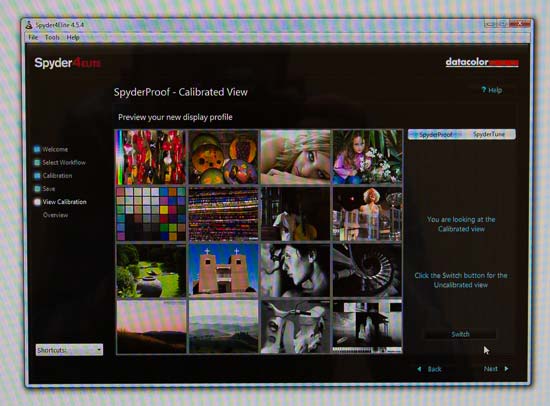The image size is (550, 406).
Task: Open the color checker chart thumbnail
Action: pos(151,214)
